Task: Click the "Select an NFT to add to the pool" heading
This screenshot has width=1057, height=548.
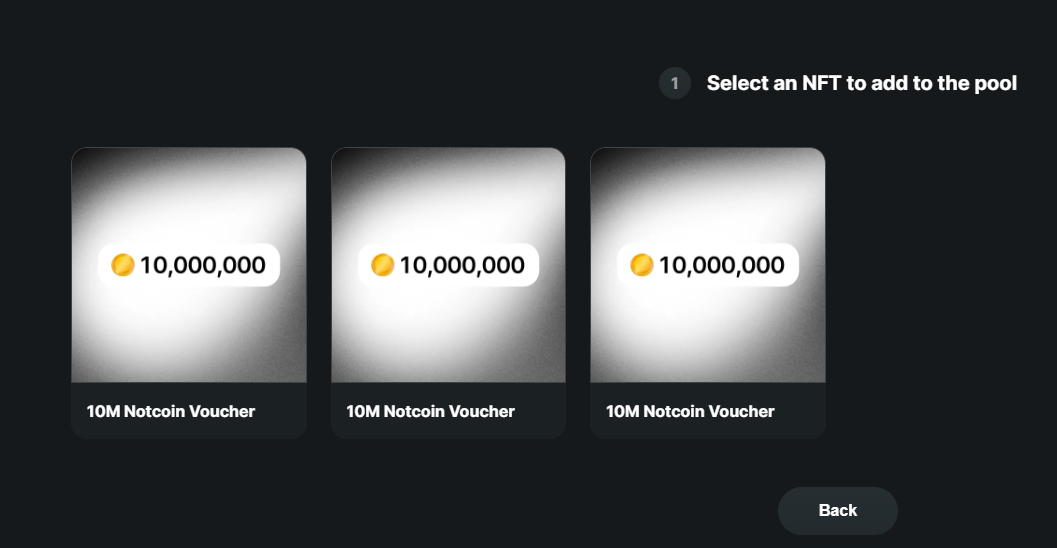Action: pyautogui.click(x=861, y=83)
